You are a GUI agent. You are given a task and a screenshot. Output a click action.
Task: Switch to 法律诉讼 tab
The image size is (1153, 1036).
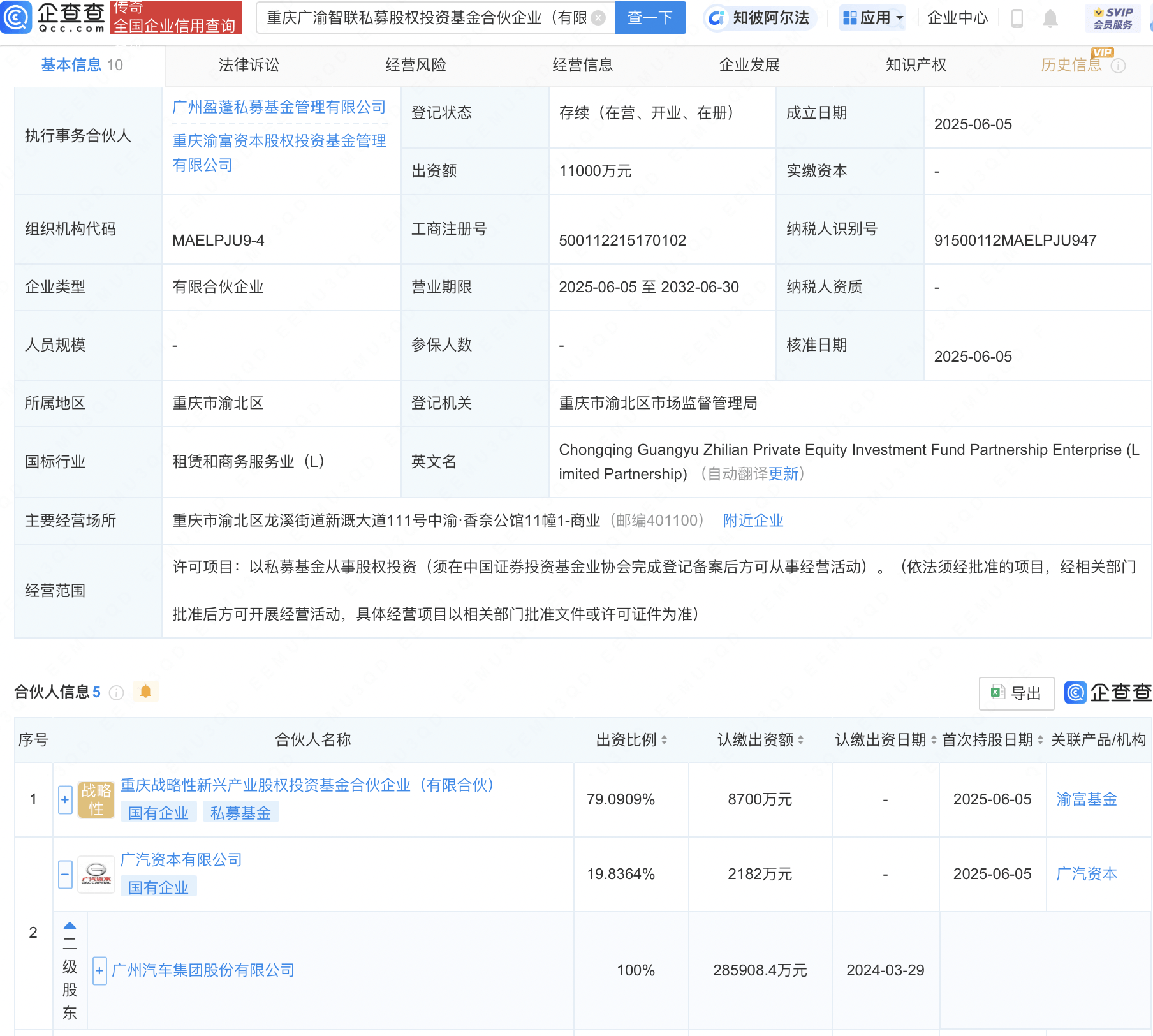click(x=249, y=65)
